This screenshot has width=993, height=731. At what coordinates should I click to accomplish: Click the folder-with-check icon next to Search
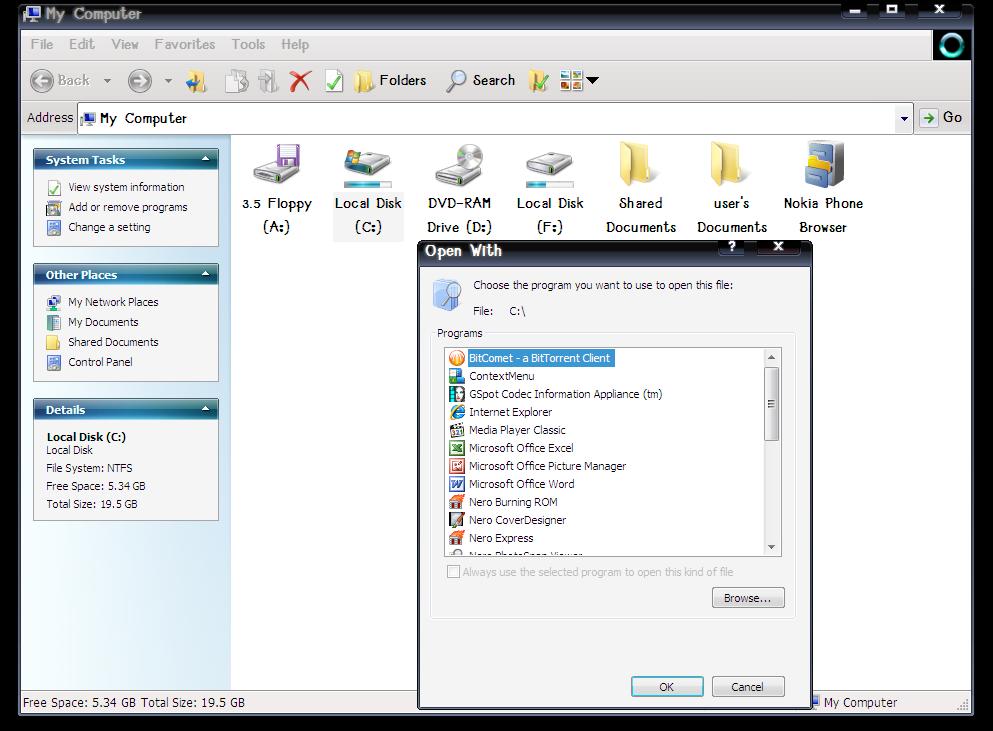coord(538,81)
